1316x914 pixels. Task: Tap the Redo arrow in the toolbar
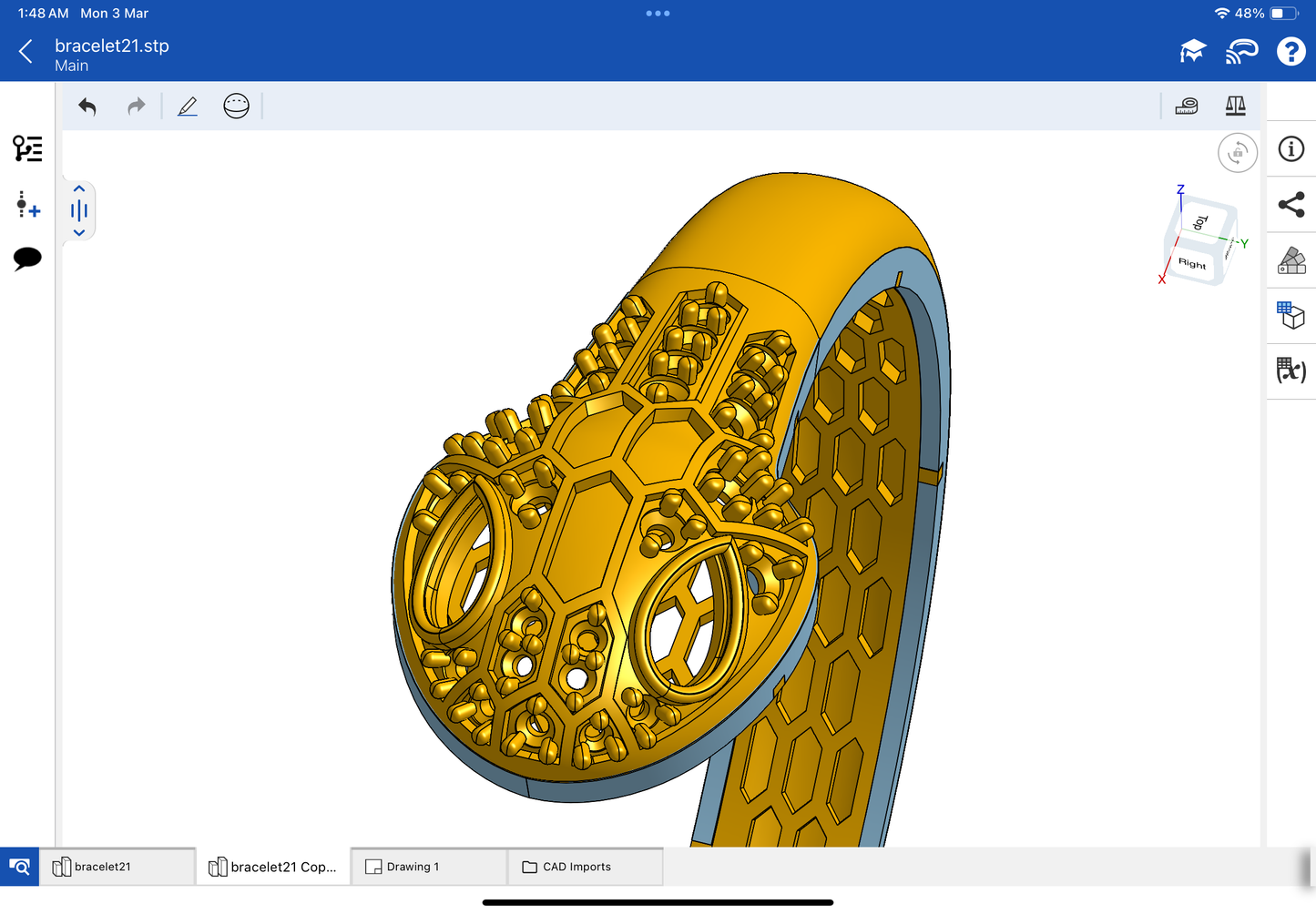coord(136,107)
